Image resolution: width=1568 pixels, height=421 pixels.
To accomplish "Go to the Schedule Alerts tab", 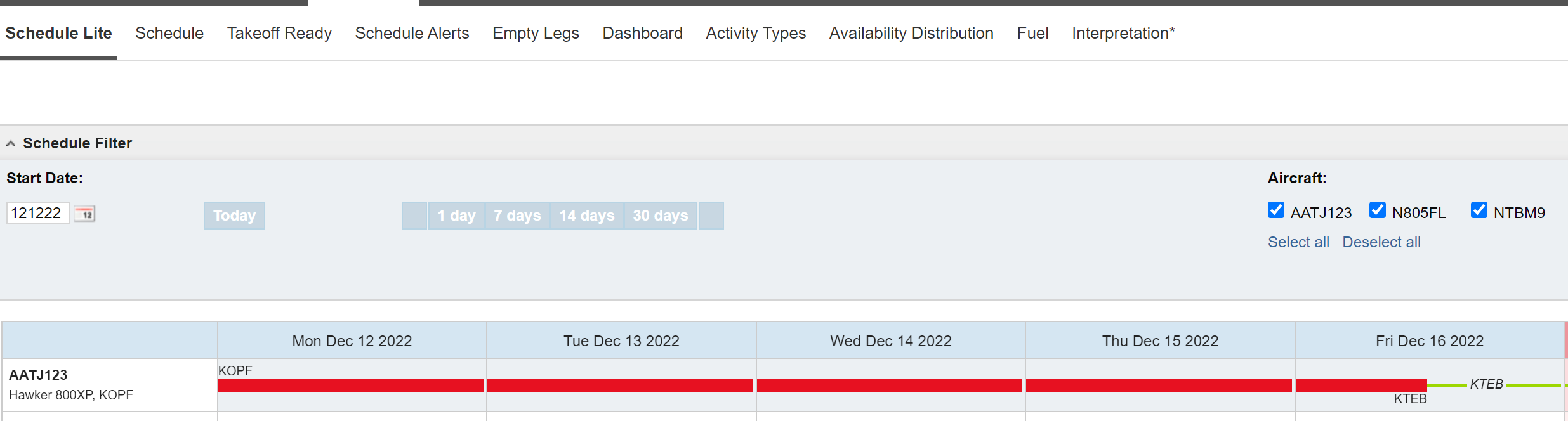I will 412,33.
